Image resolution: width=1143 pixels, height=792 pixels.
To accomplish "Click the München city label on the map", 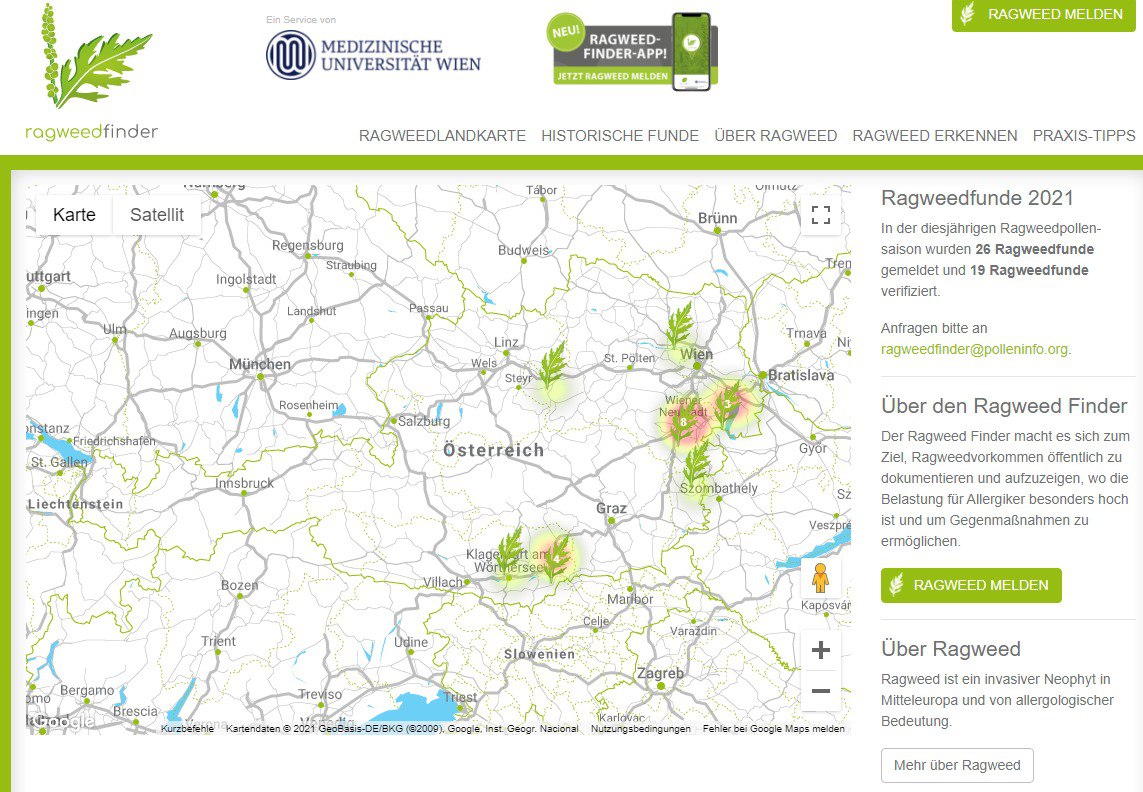I will point(260,364).
